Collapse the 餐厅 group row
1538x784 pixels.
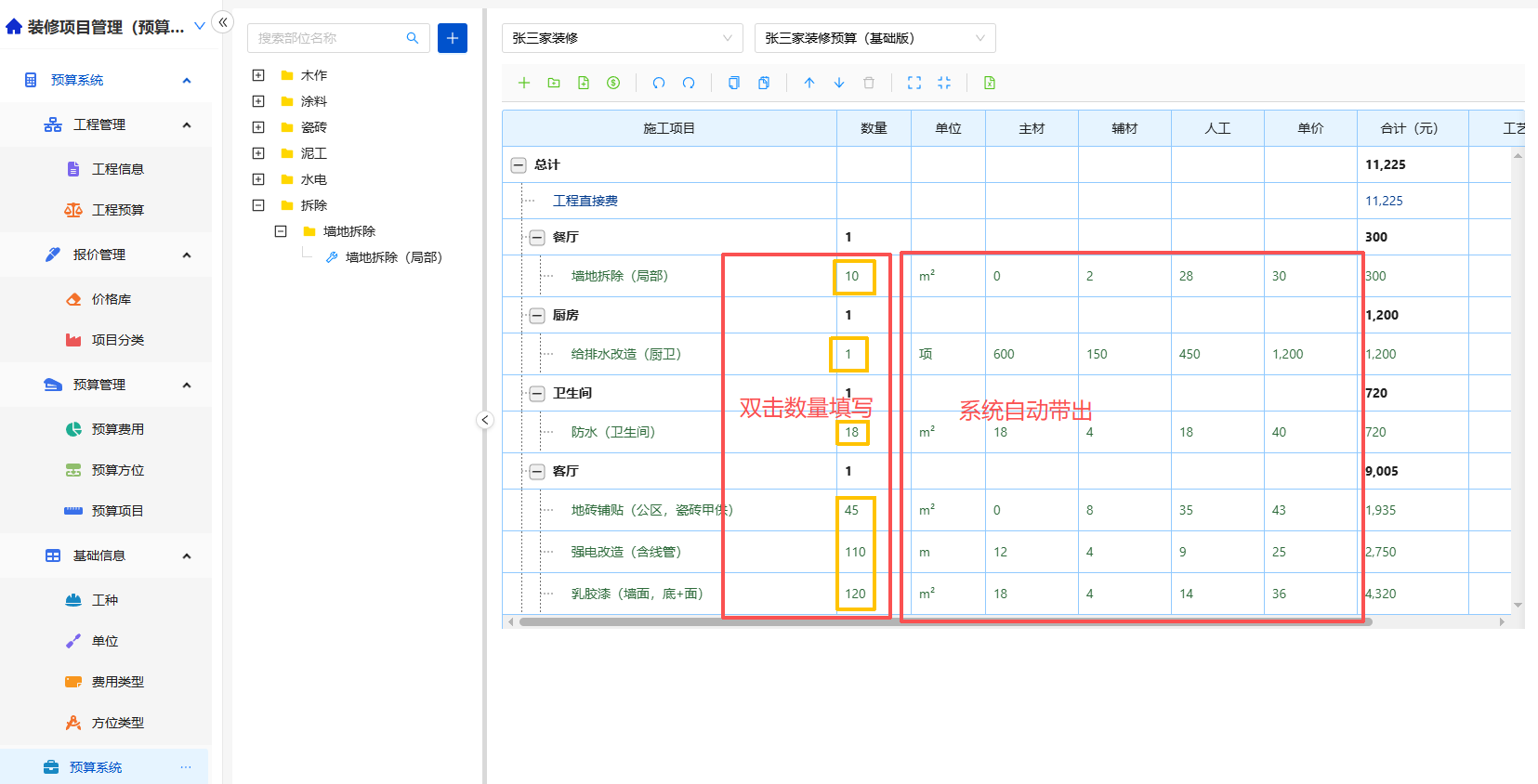tap(537, 237)
